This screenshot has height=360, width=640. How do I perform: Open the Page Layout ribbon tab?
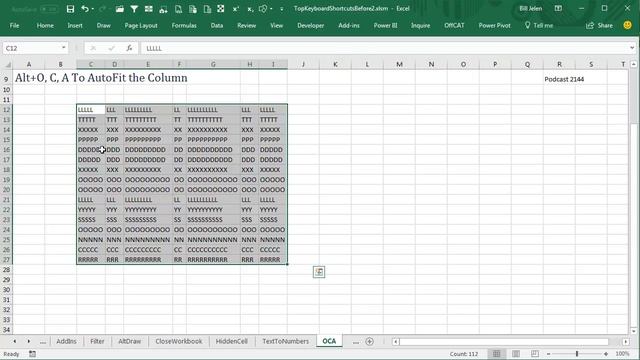(x=141, y=25)
